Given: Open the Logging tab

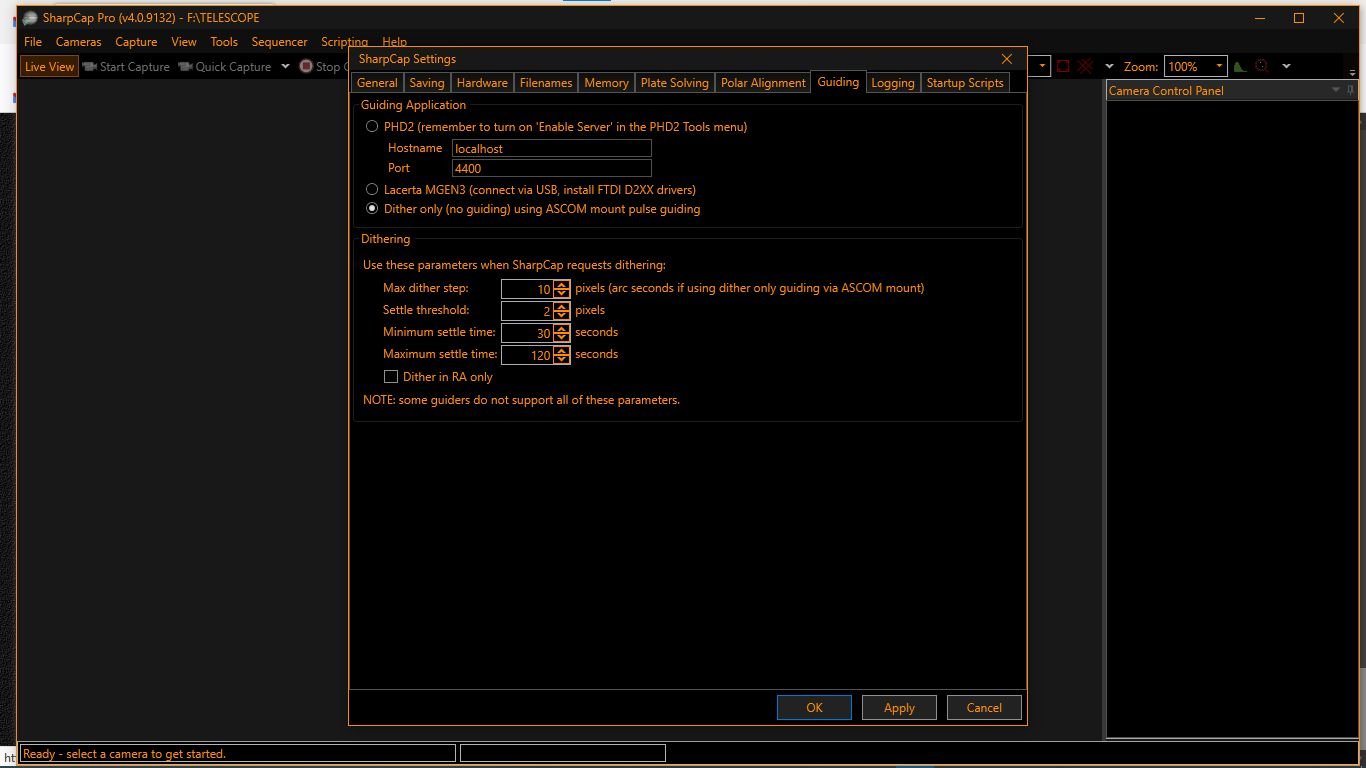Looking at the screenshot, I should pyautogui.click(x=893, y=83).
